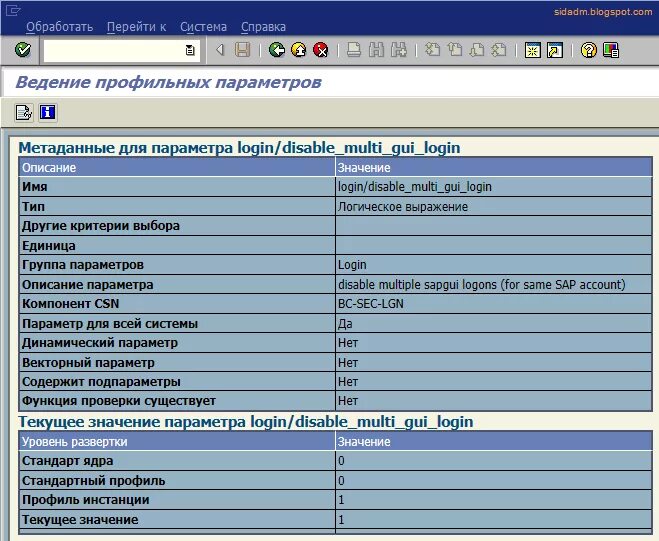The width and height of the screenshot is (659, 541).
Task: Click the Create New Session icon
Action: 532,50
